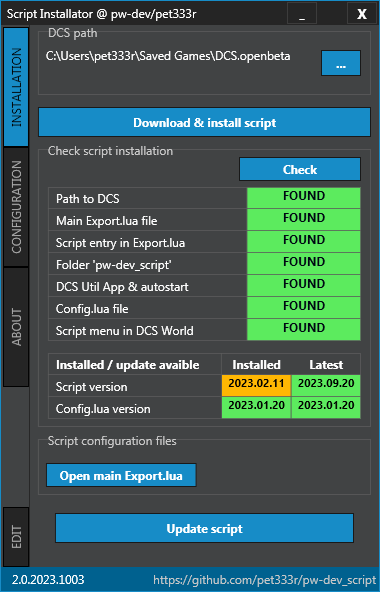Click app version 2.0.2023.1003 in status bar
Viewport: 380px width, 592px height.
48,580
